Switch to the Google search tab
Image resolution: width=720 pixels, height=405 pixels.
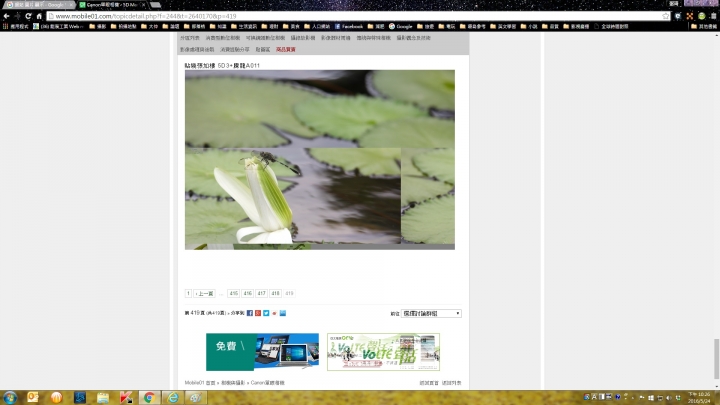click(x=38, y=5)
